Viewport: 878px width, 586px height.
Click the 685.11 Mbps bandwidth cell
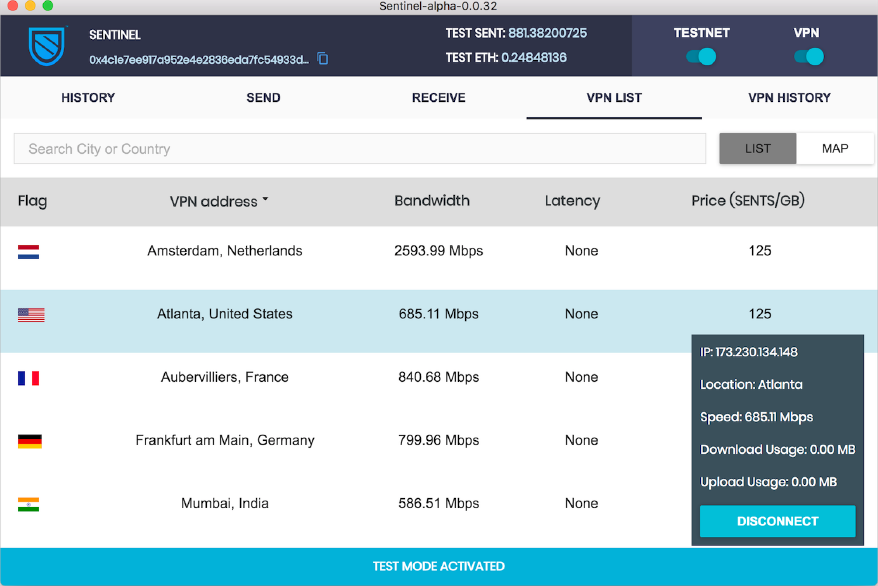(x=438, y=314)
